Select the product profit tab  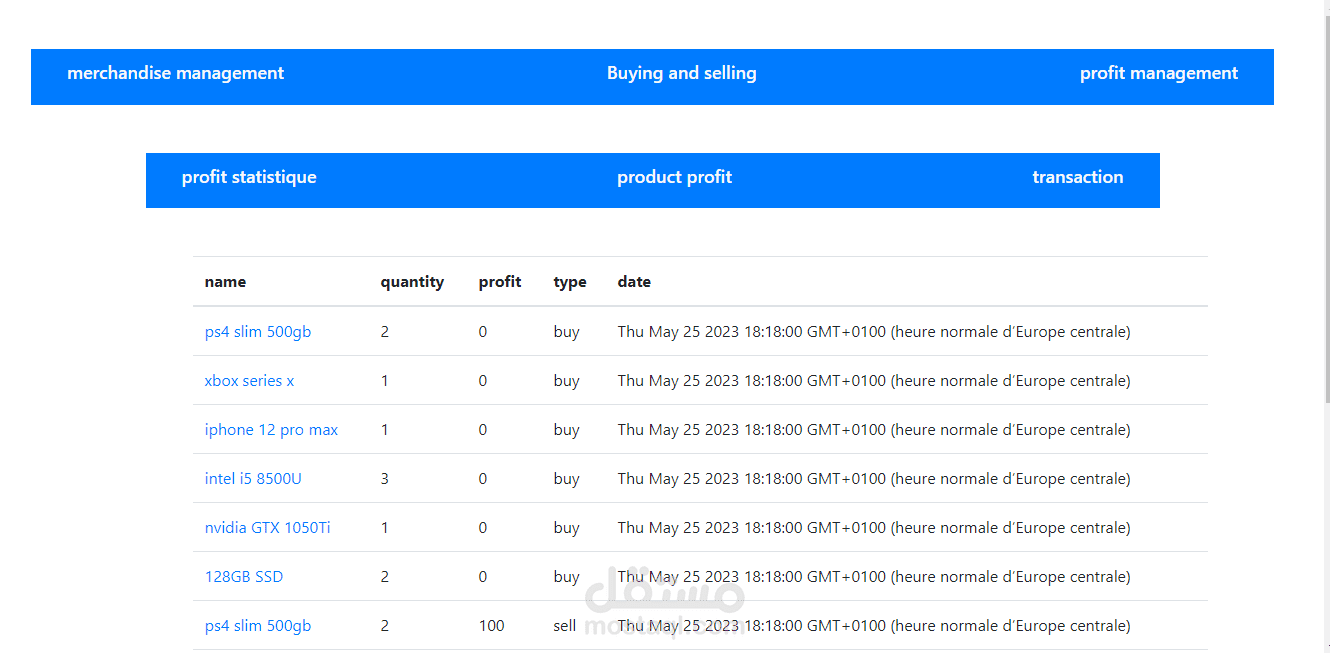coord(674,178)
